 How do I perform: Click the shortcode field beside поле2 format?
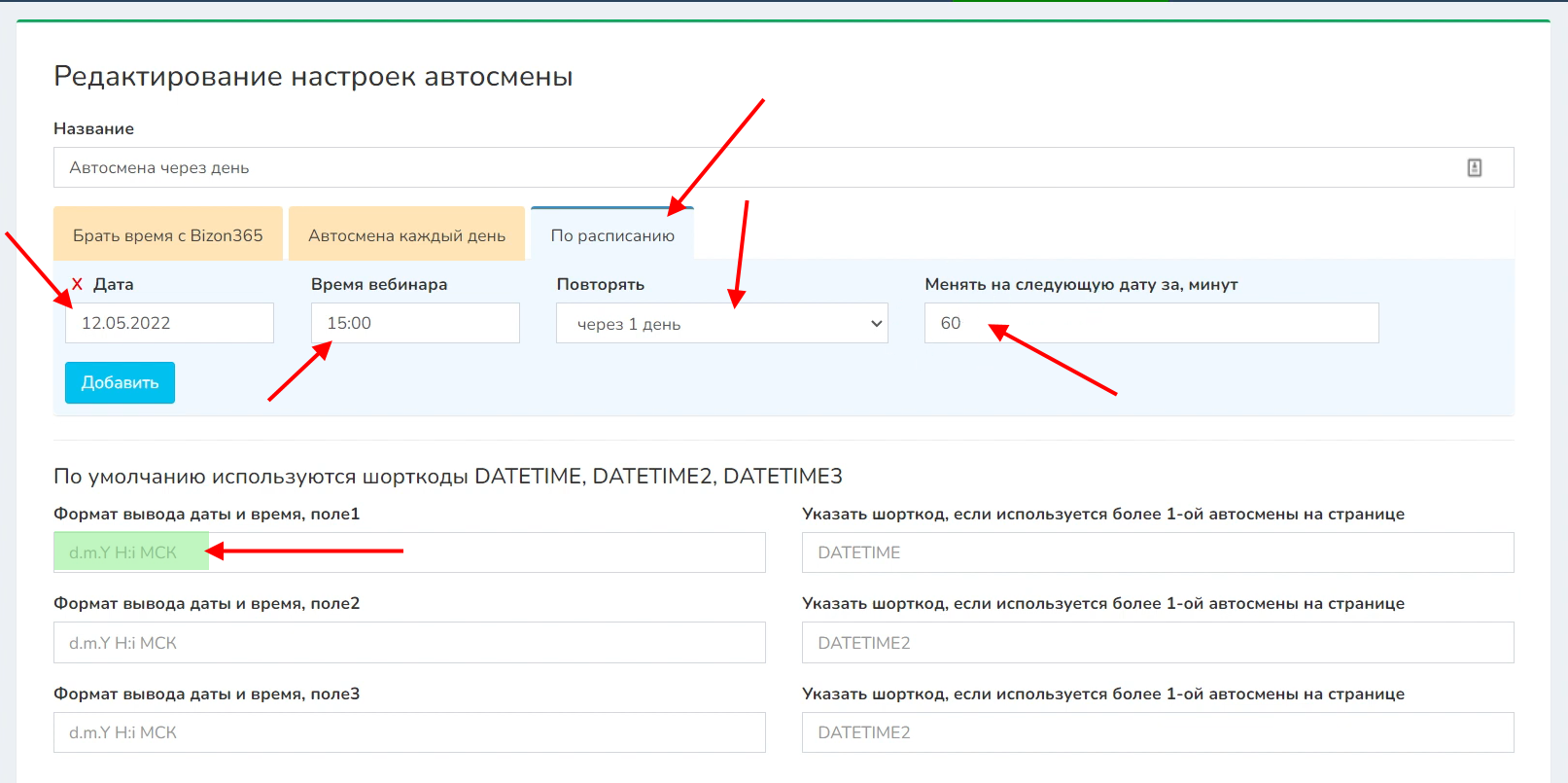[1157, 643]
